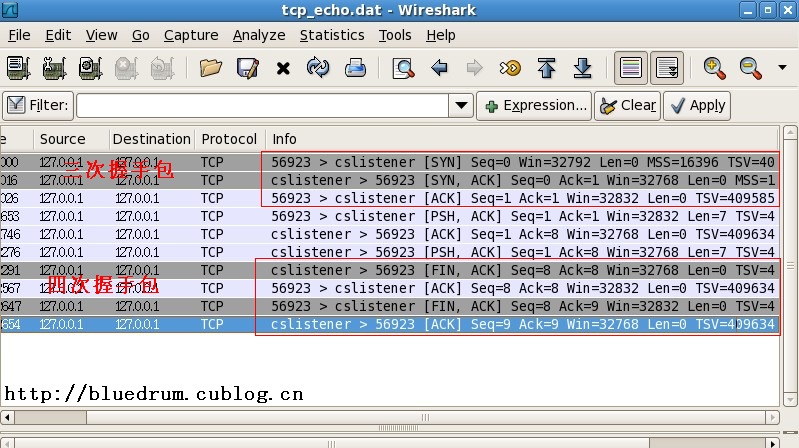The width and height of the screenshot is (799, 448).
Task: Select the [FIN, ACK] Seq=8 Ack=9 packet
Action: coord(390,306)
